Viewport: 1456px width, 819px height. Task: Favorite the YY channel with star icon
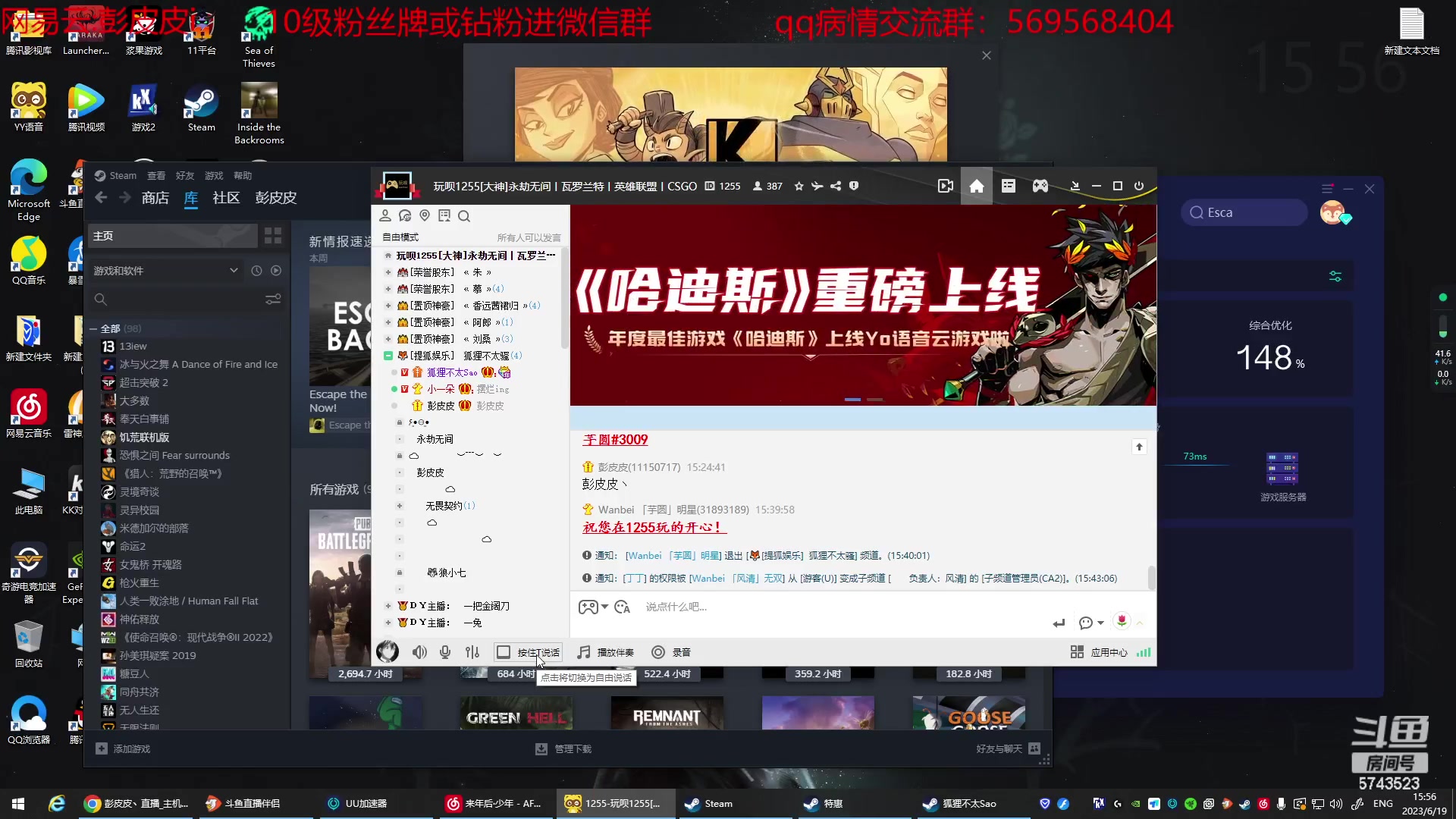799,187
